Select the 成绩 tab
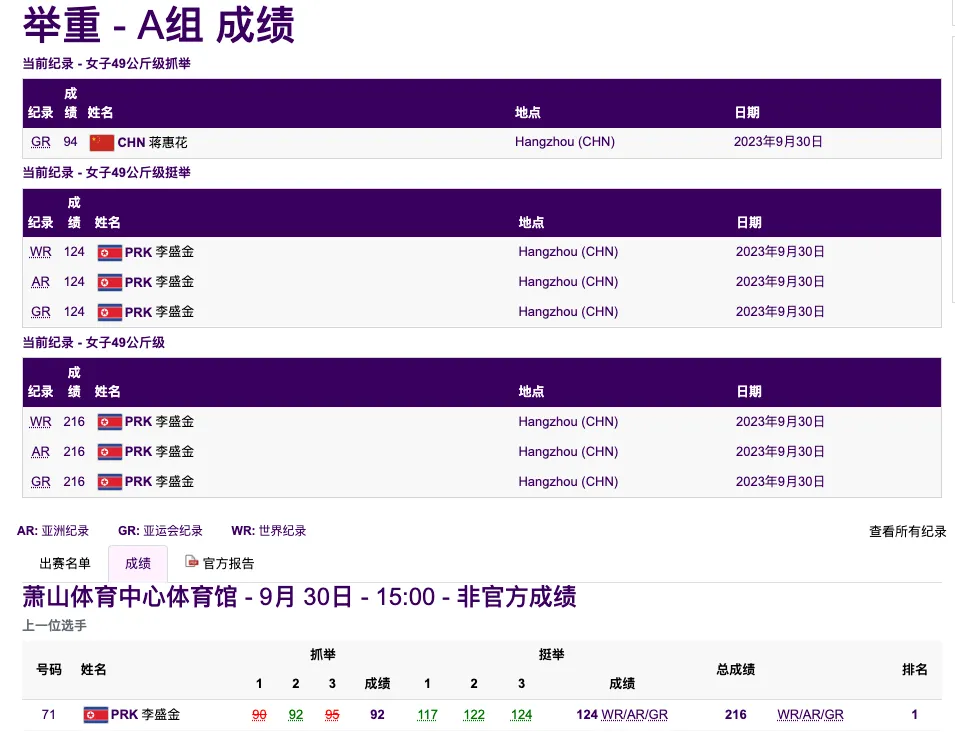955x732 pixels. coord(137,563)
